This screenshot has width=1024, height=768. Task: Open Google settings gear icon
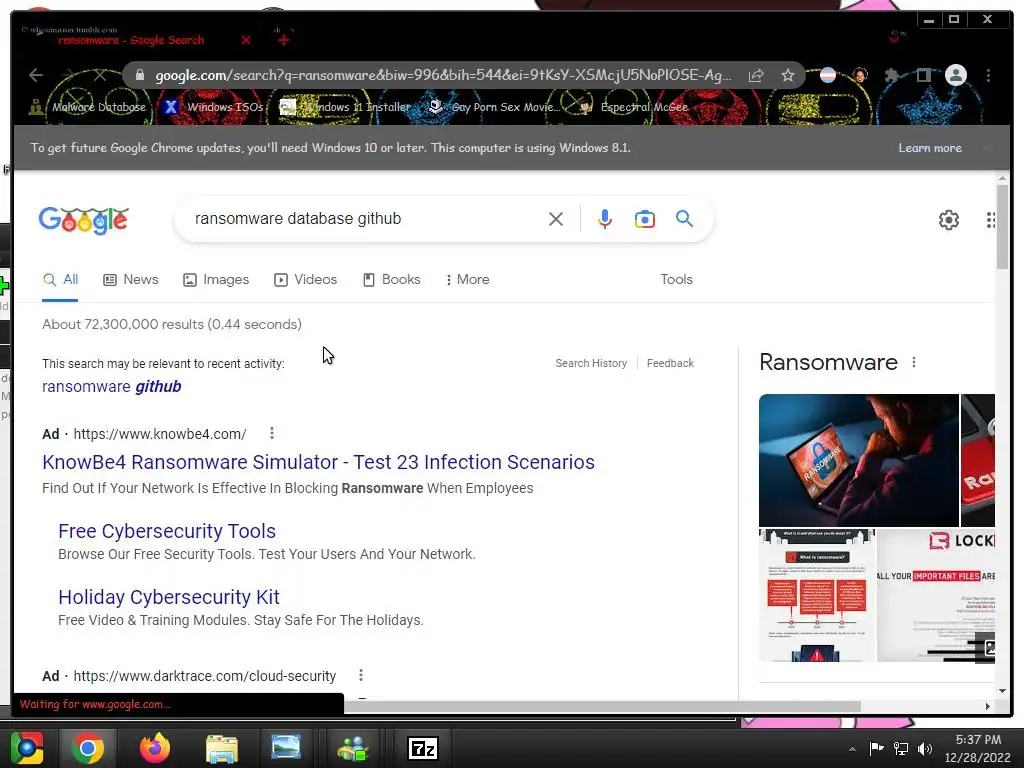(949, 219)
